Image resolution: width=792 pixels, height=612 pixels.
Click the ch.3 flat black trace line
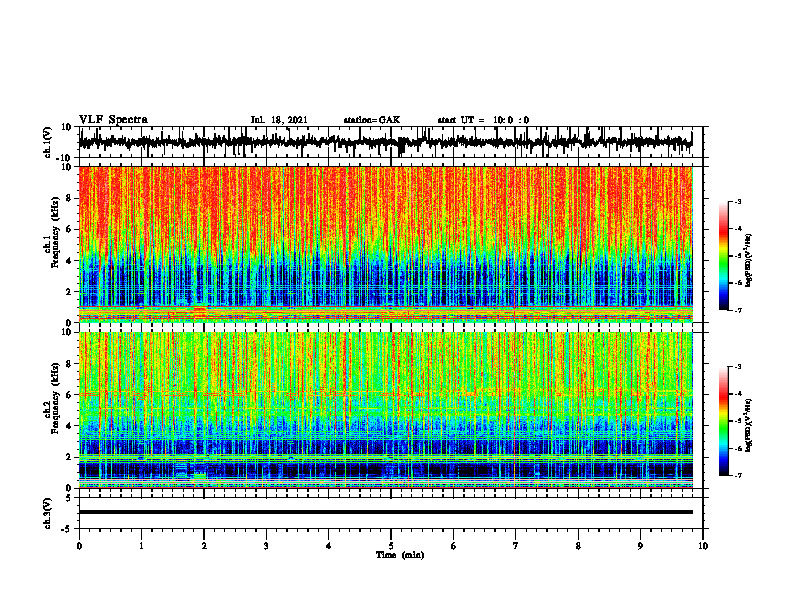click(385, 512)
